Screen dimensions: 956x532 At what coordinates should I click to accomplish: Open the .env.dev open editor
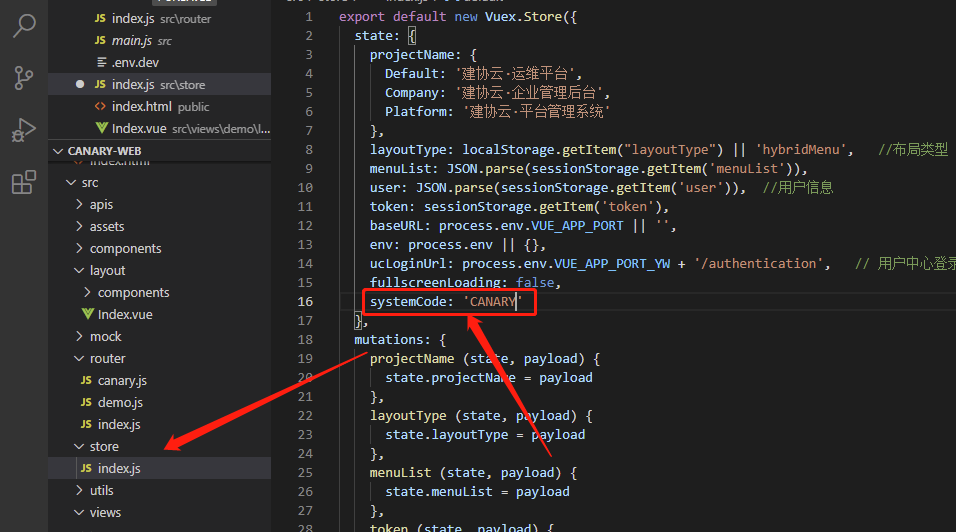pyautogui.click(x=160, y=63)
